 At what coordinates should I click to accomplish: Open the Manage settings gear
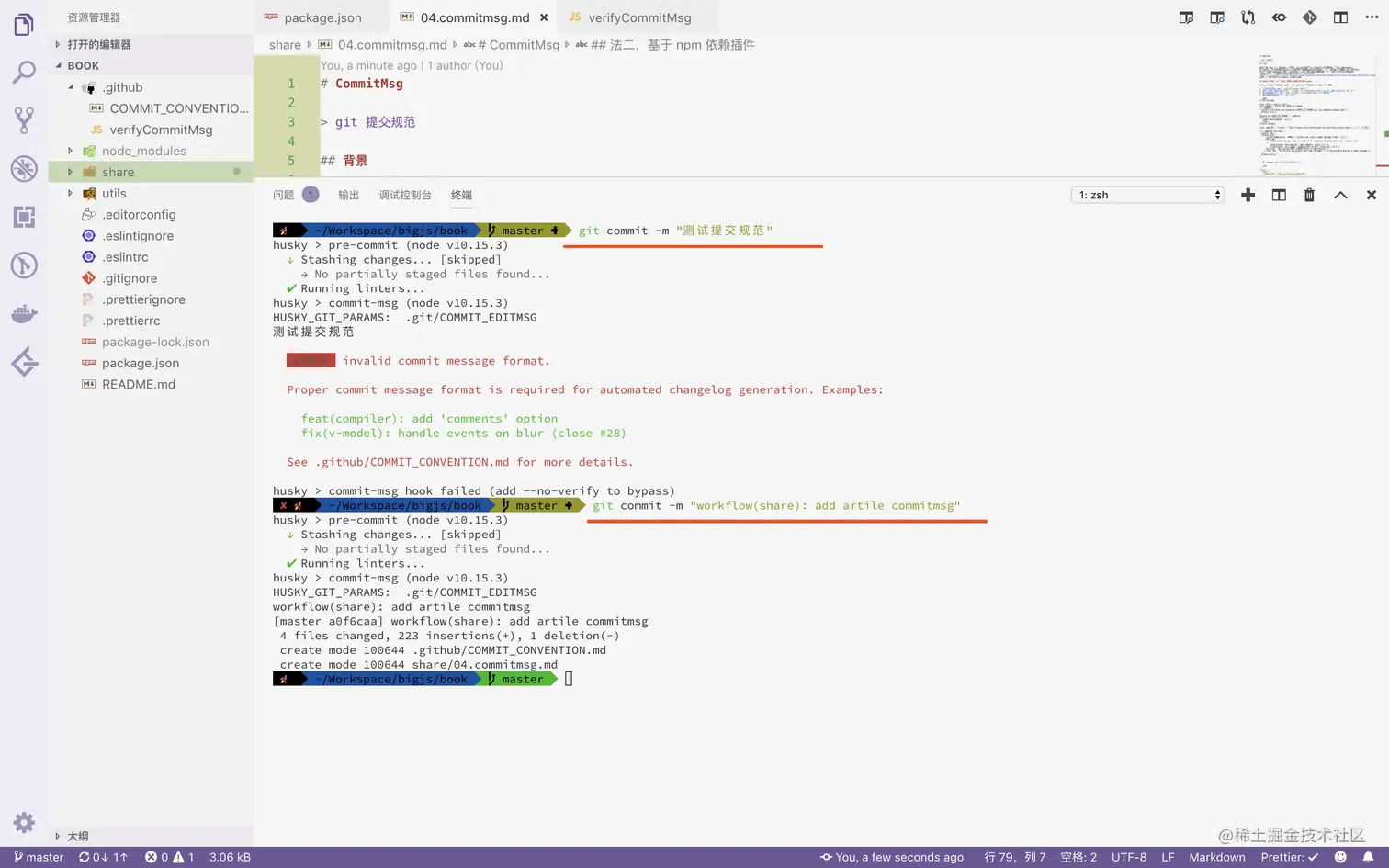pyautogui.click(x=24, y=822)
